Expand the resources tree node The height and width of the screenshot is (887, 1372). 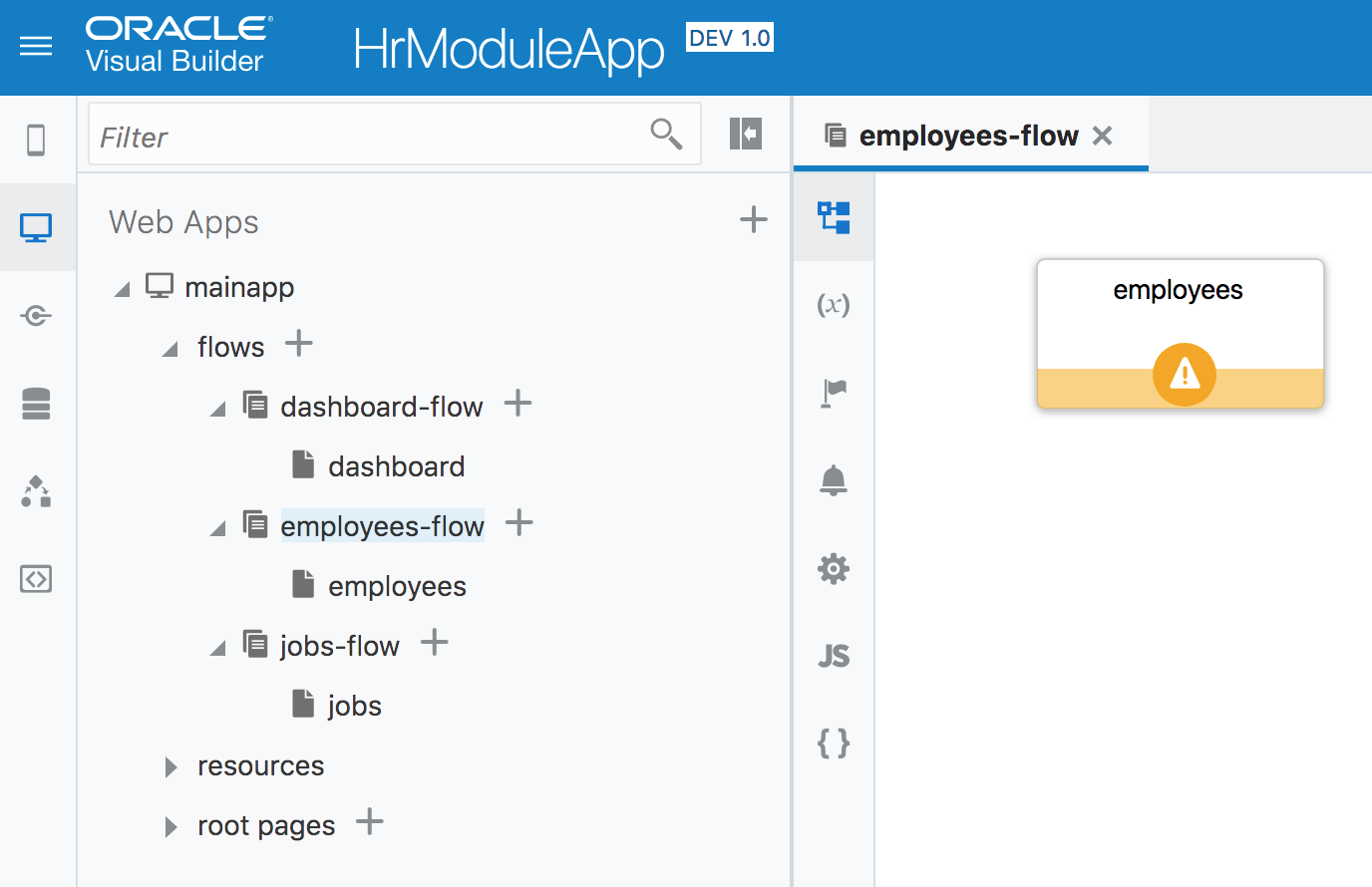pos(170,765)
